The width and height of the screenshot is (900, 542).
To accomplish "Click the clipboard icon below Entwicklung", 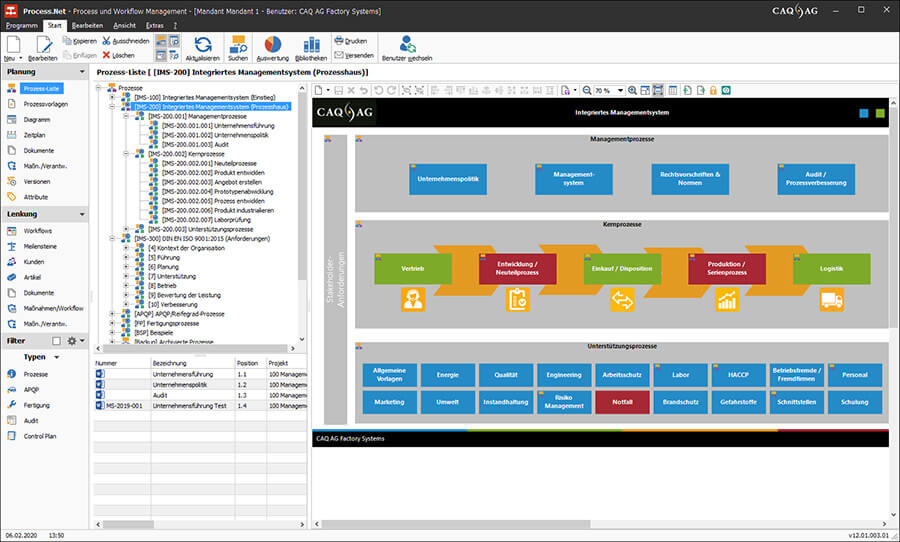I will 518,299.
